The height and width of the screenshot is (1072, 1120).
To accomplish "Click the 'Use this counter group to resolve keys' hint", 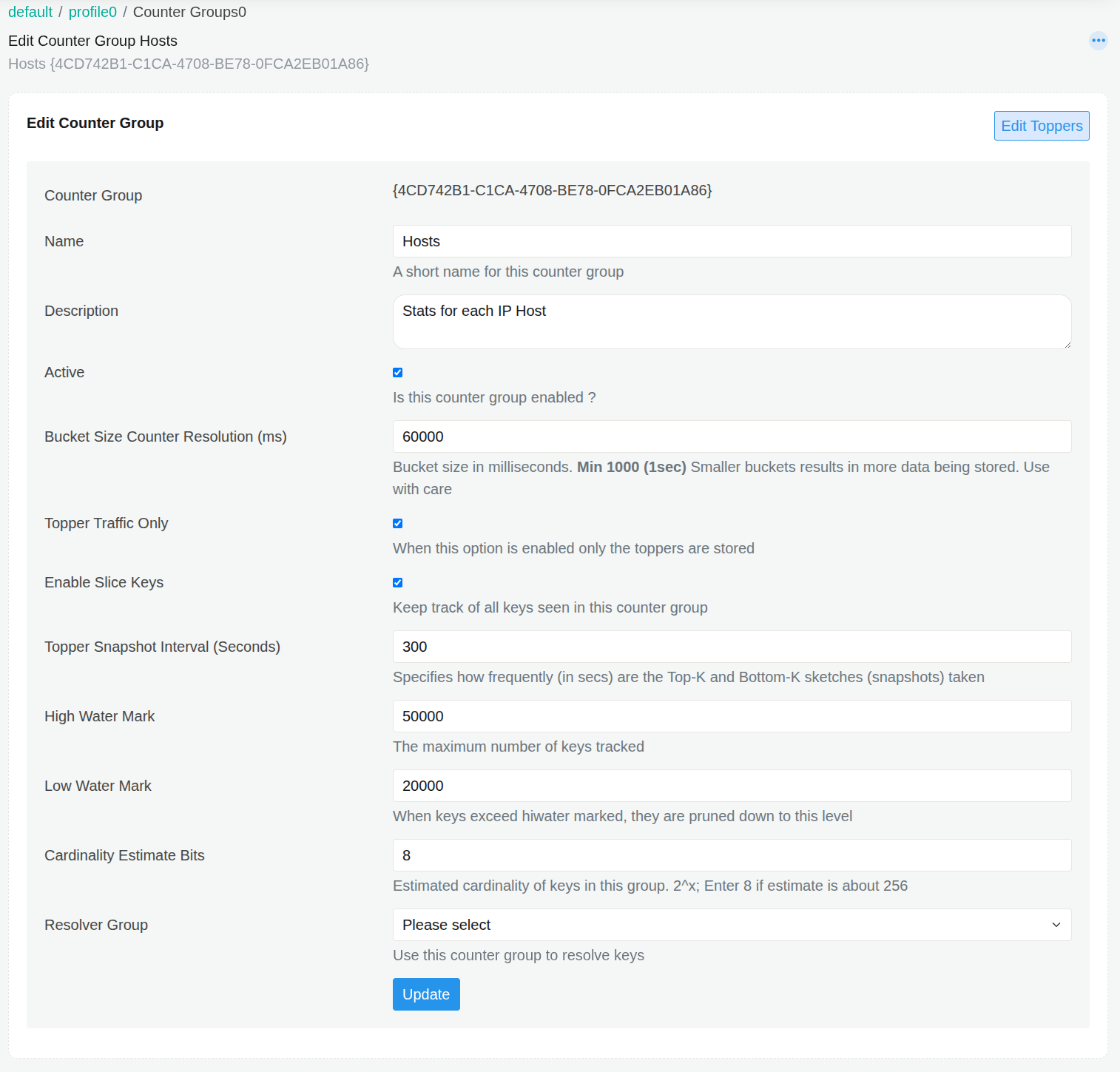I will [x=519, y=955].
